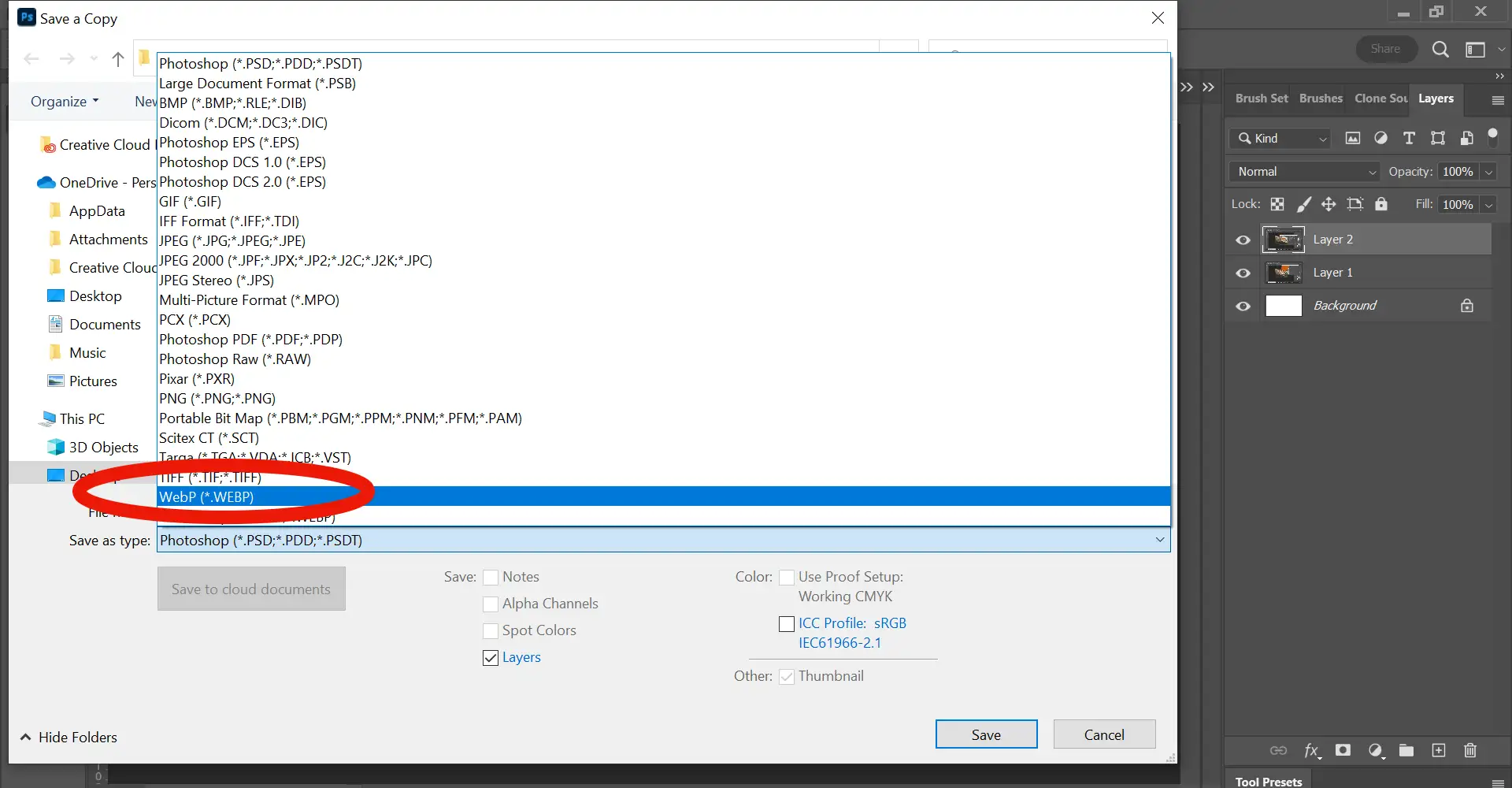Enable the Notes checkbox
This screenshot has height=788, width=1512.
(x=491, y=578)
